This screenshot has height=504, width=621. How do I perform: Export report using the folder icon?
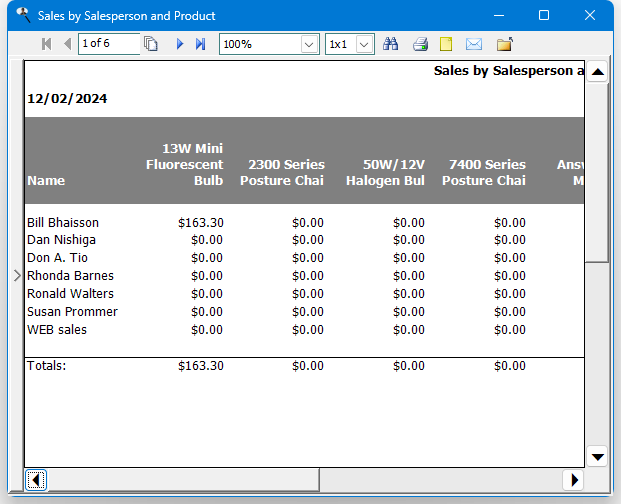505,44
